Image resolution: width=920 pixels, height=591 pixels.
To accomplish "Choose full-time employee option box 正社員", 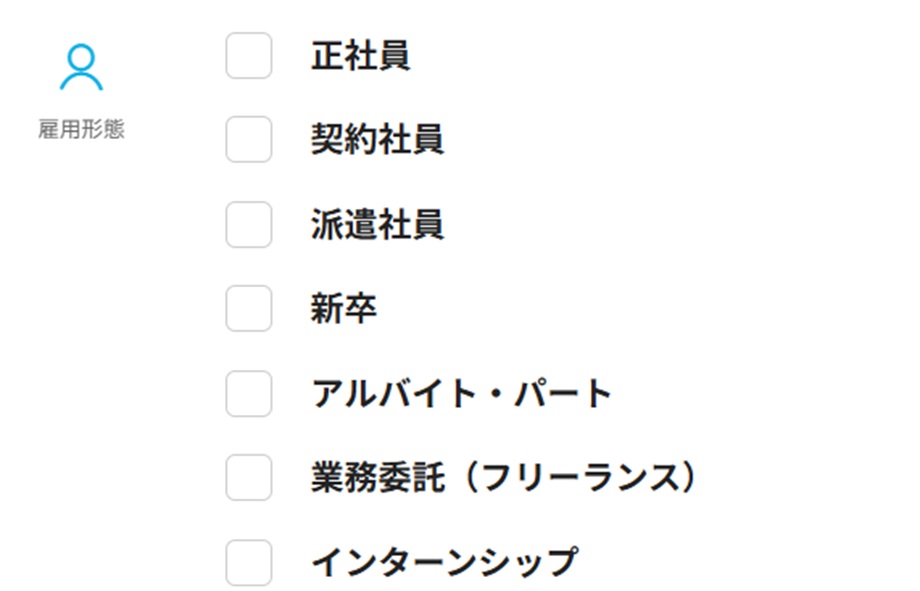I will (249, 56).
